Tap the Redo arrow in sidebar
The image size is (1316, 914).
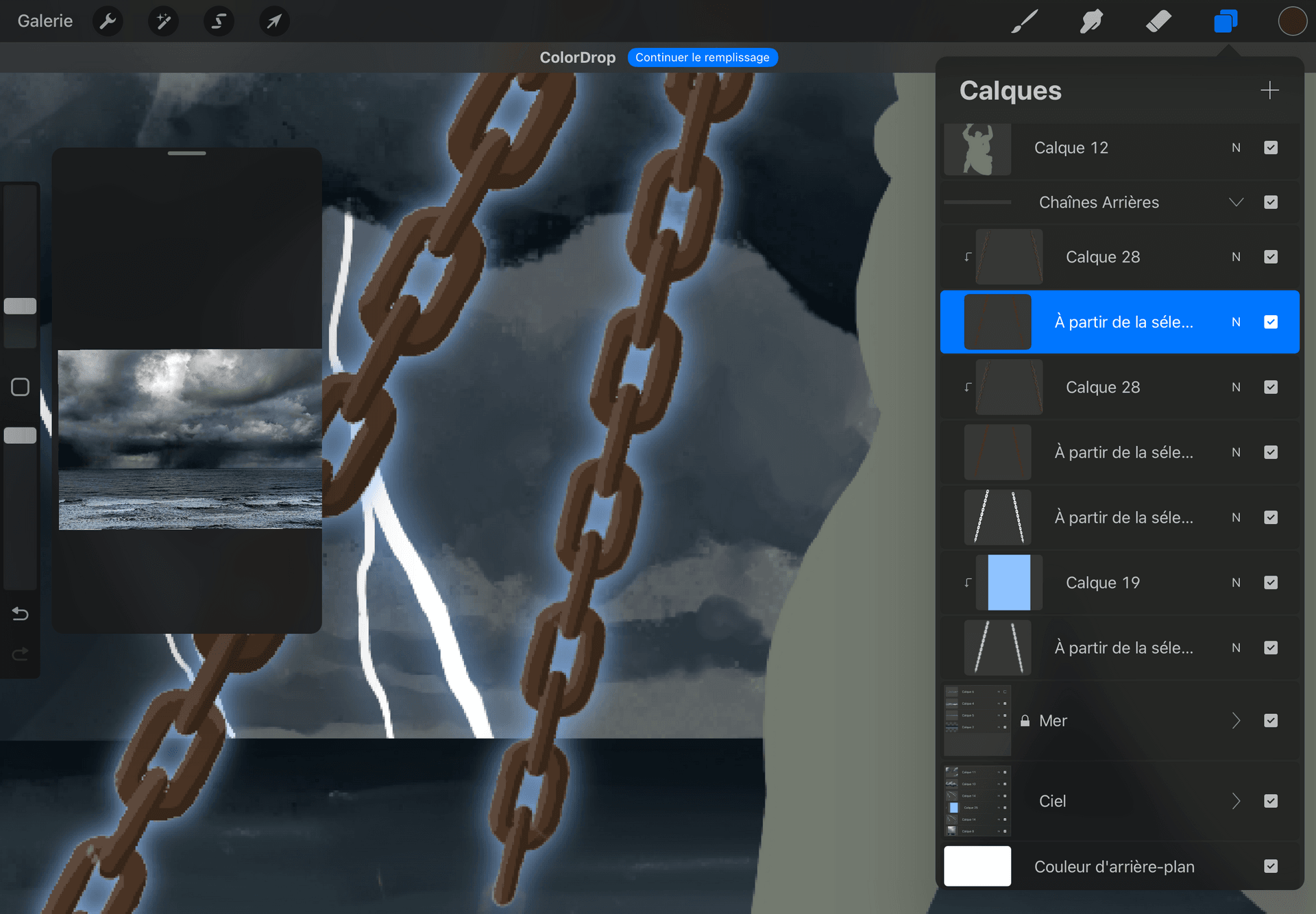[x=20, y=654]
